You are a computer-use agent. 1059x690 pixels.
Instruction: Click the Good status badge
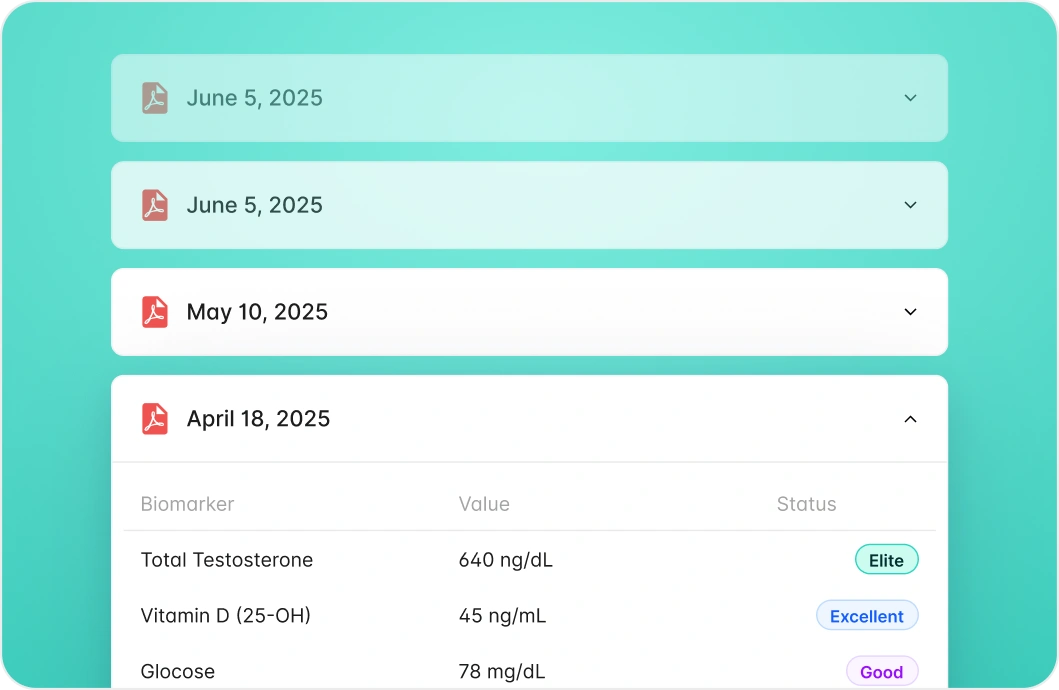click(x=881, y=672)
